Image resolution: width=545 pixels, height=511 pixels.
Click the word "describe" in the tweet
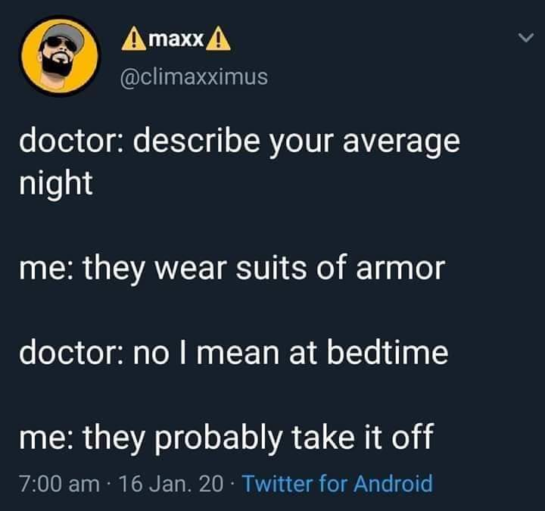coord(197,141)
